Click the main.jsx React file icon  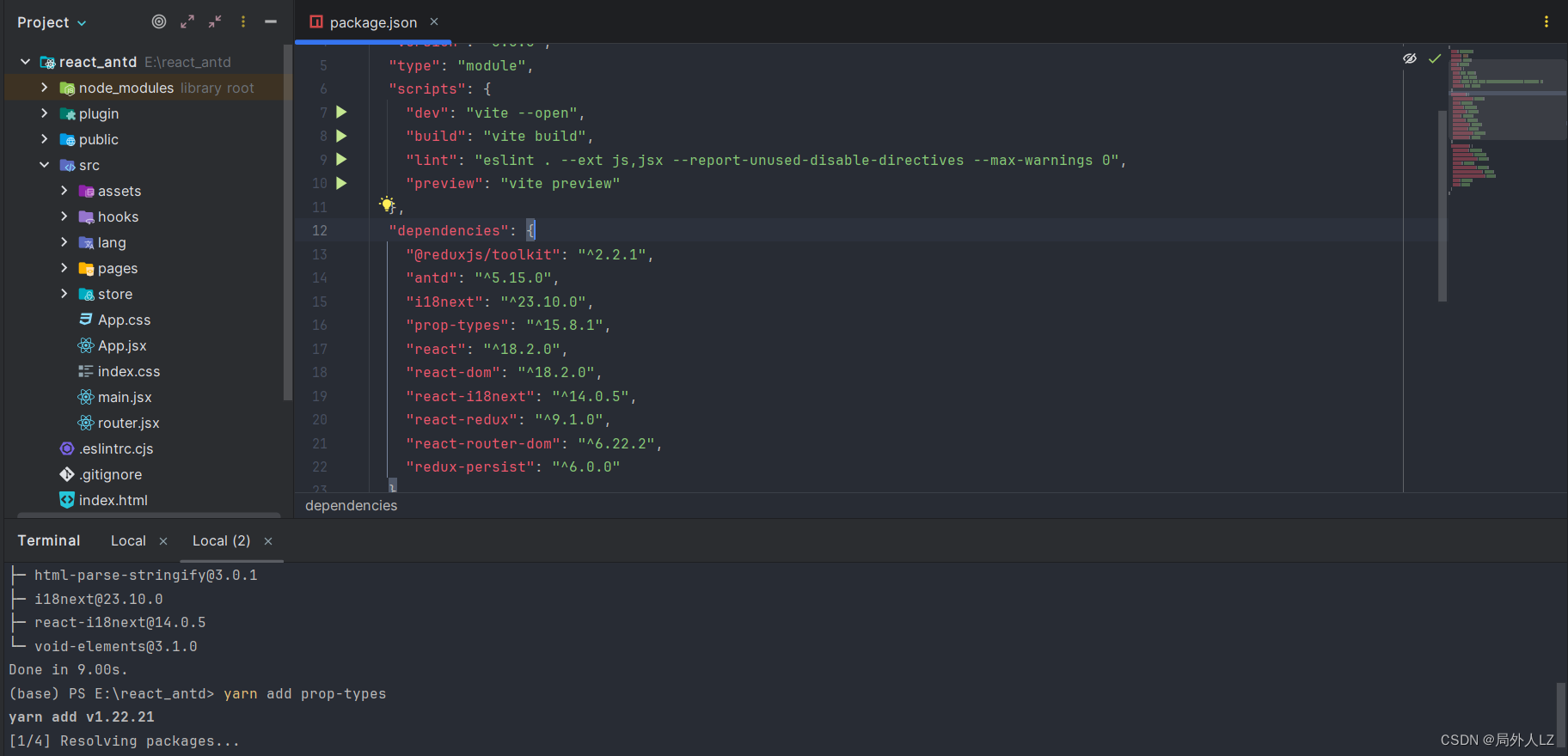coord(86,397)
